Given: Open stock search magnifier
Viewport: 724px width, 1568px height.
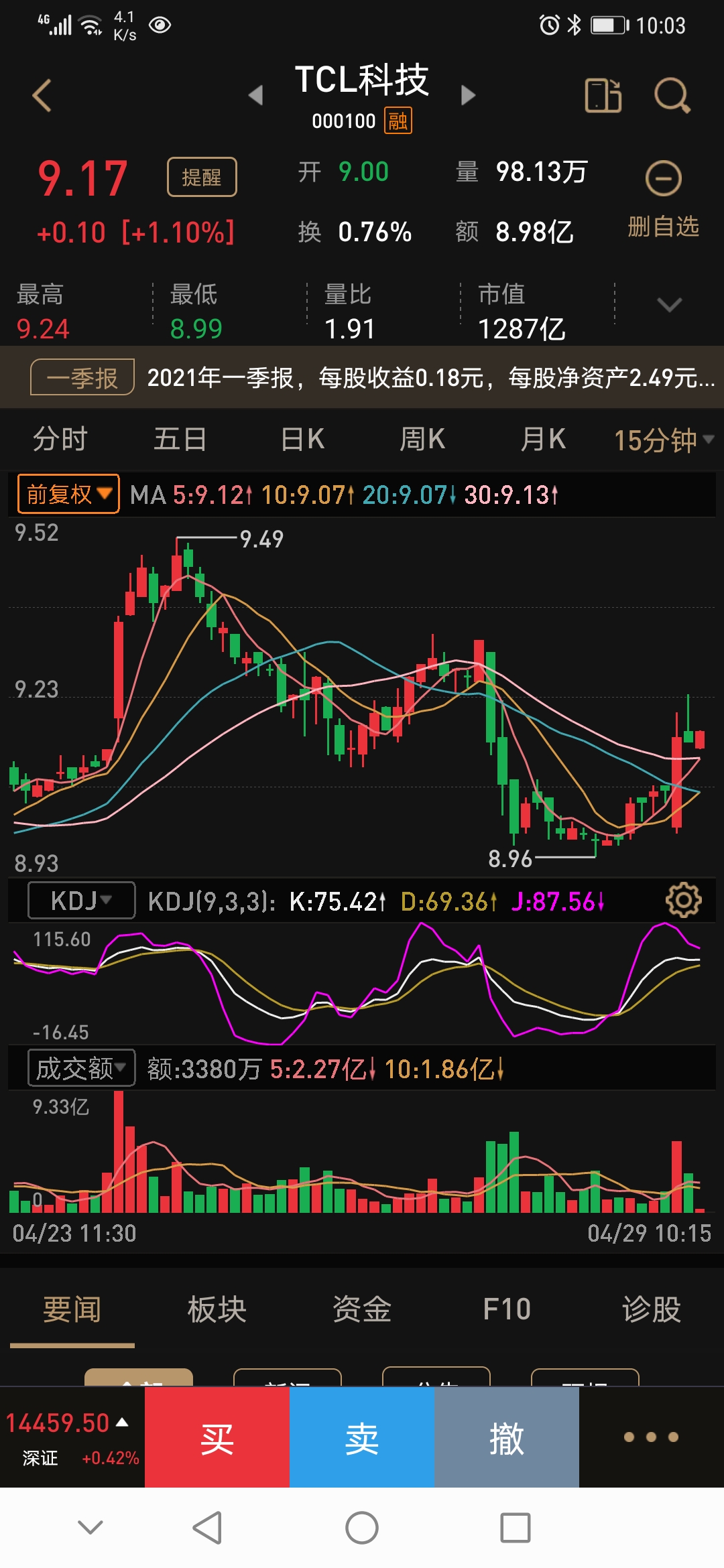Looking at the screenshot, I should pos(672,95).
